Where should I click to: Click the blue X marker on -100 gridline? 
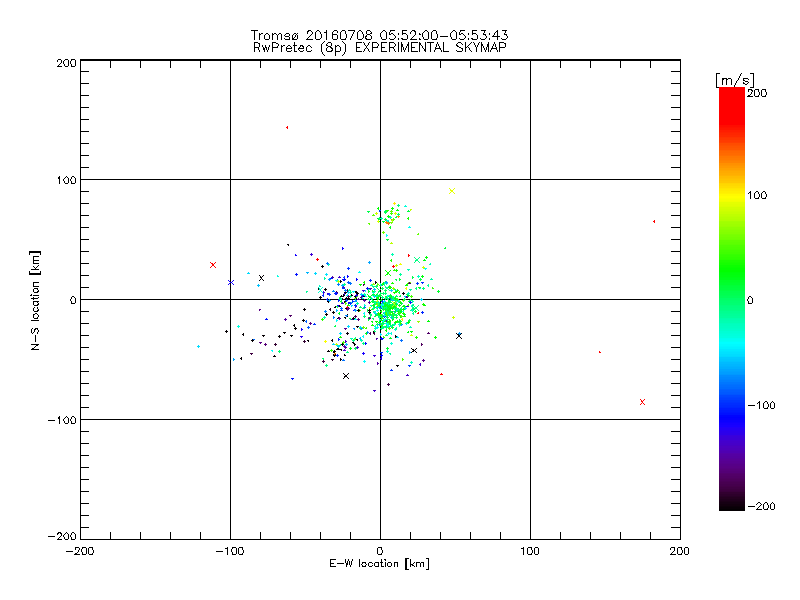(x=231, y=282)
